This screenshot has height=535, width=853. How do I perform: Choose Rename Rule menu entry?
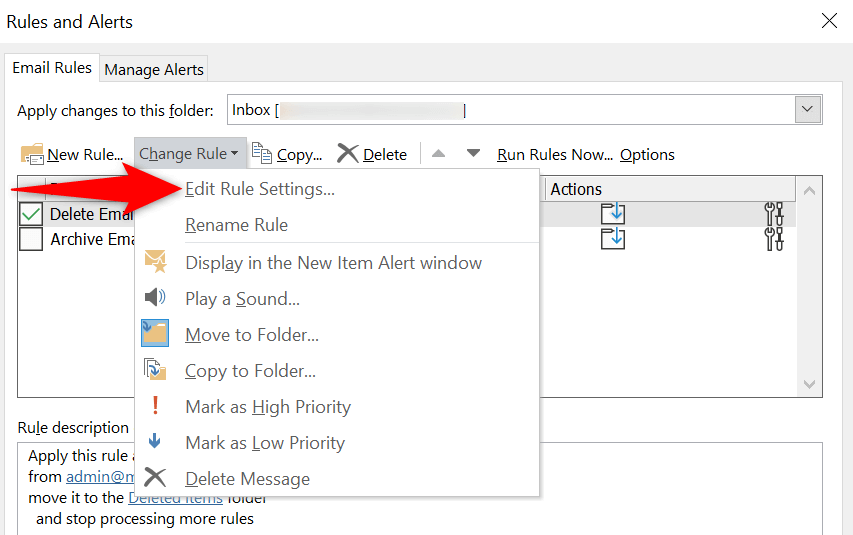(236, 225)
